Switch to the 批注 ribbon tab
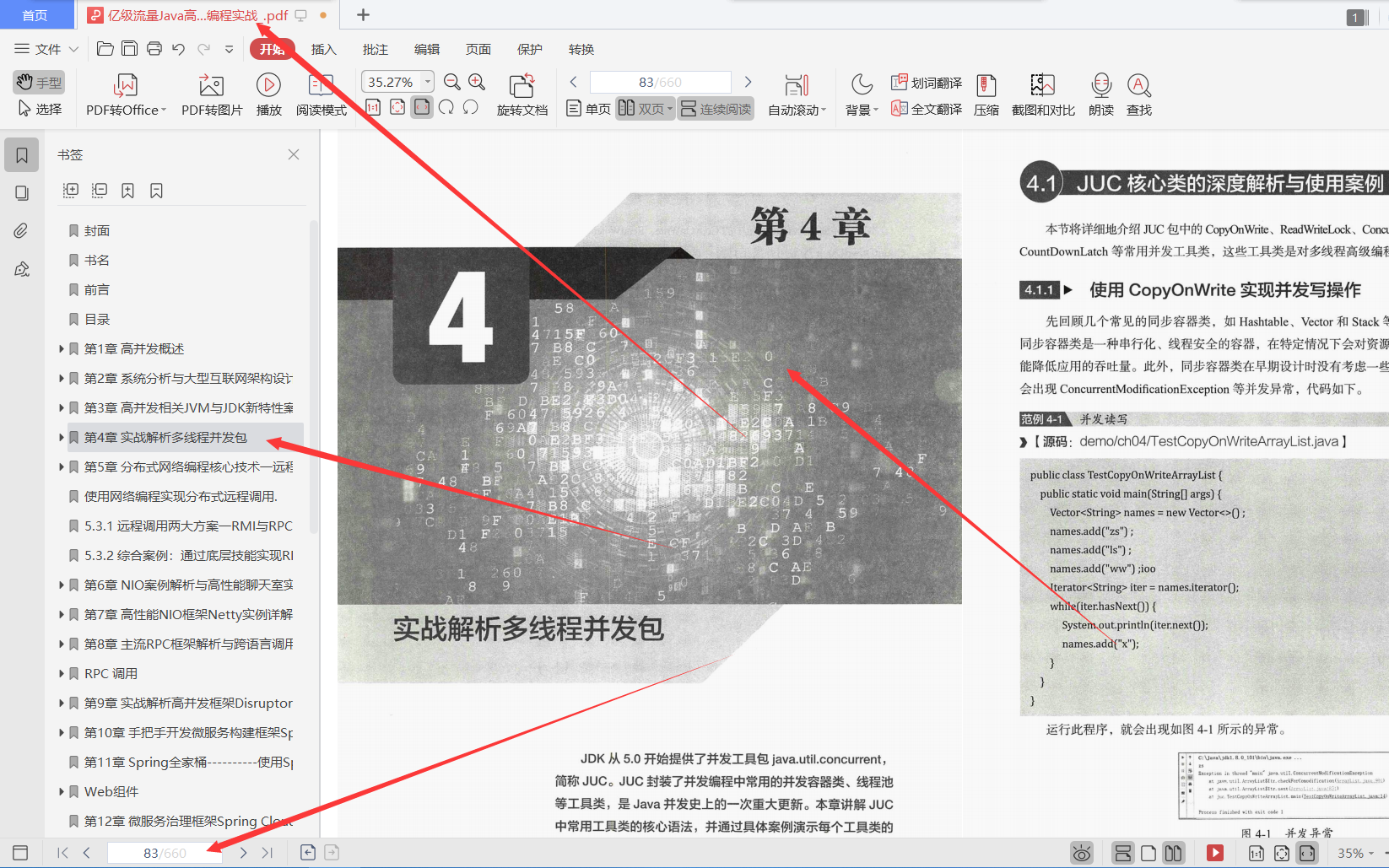This screenshot has height=868, width=1389. [x=375, y=49]
